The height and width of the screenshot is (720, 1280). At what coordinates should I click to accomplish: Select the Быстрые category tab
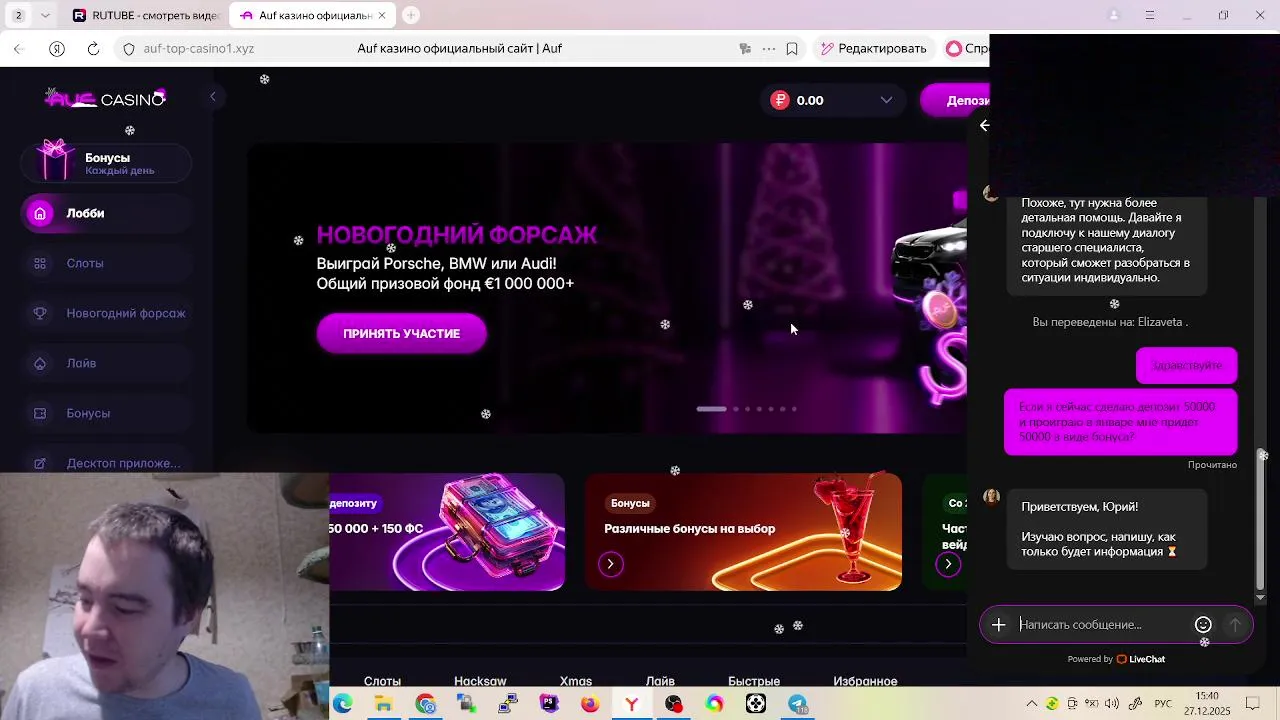tap(754, 681)
